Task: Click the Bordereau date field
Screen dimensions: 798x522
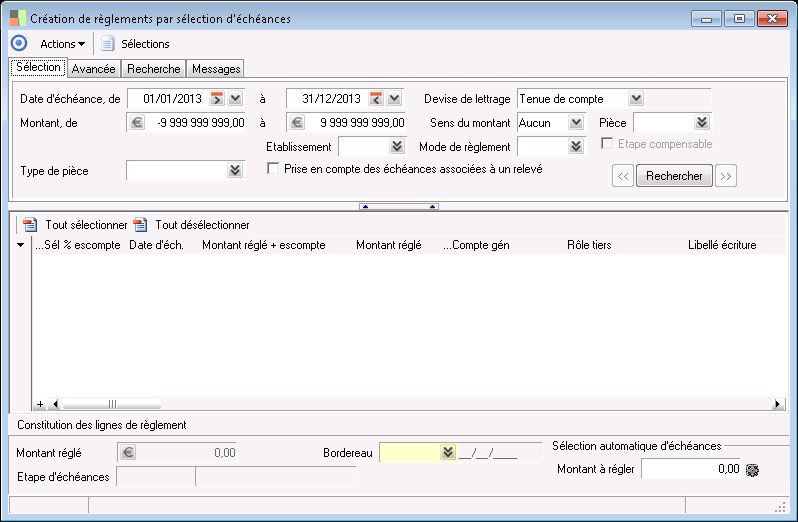Action: pos(499,452)
